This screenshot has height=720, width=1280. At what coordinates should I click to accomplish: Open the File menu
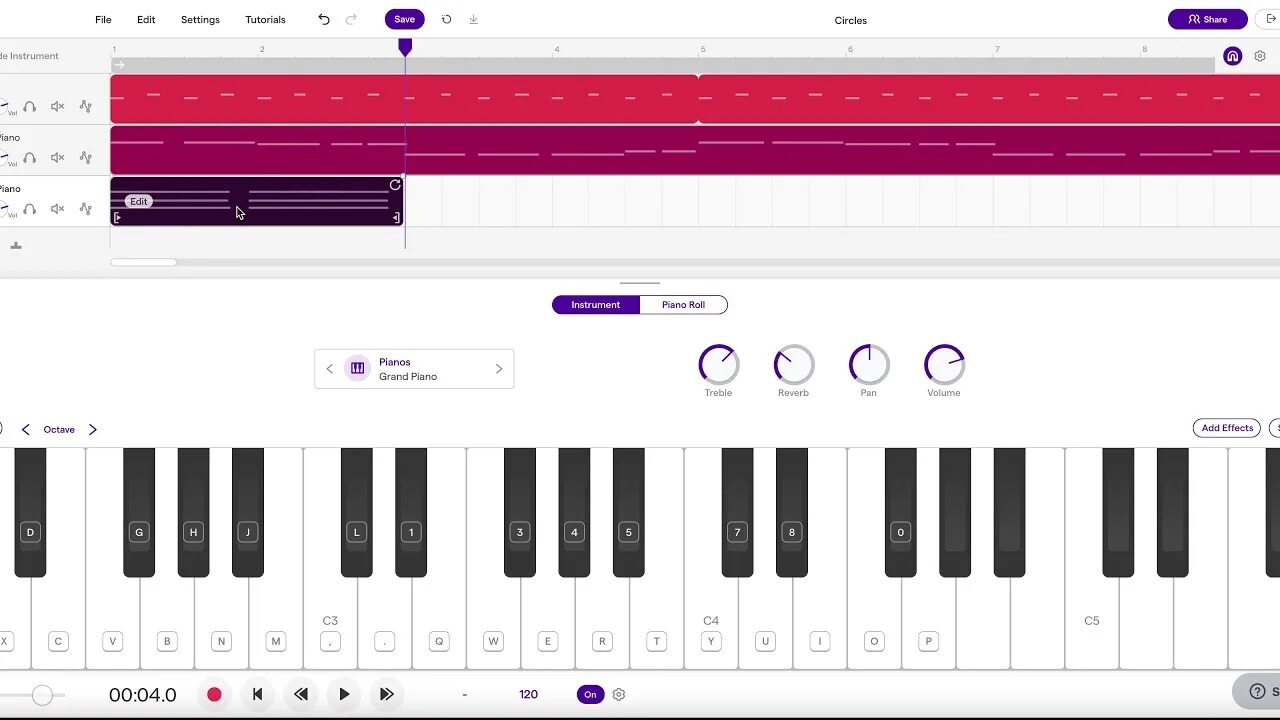coord(103,19)
